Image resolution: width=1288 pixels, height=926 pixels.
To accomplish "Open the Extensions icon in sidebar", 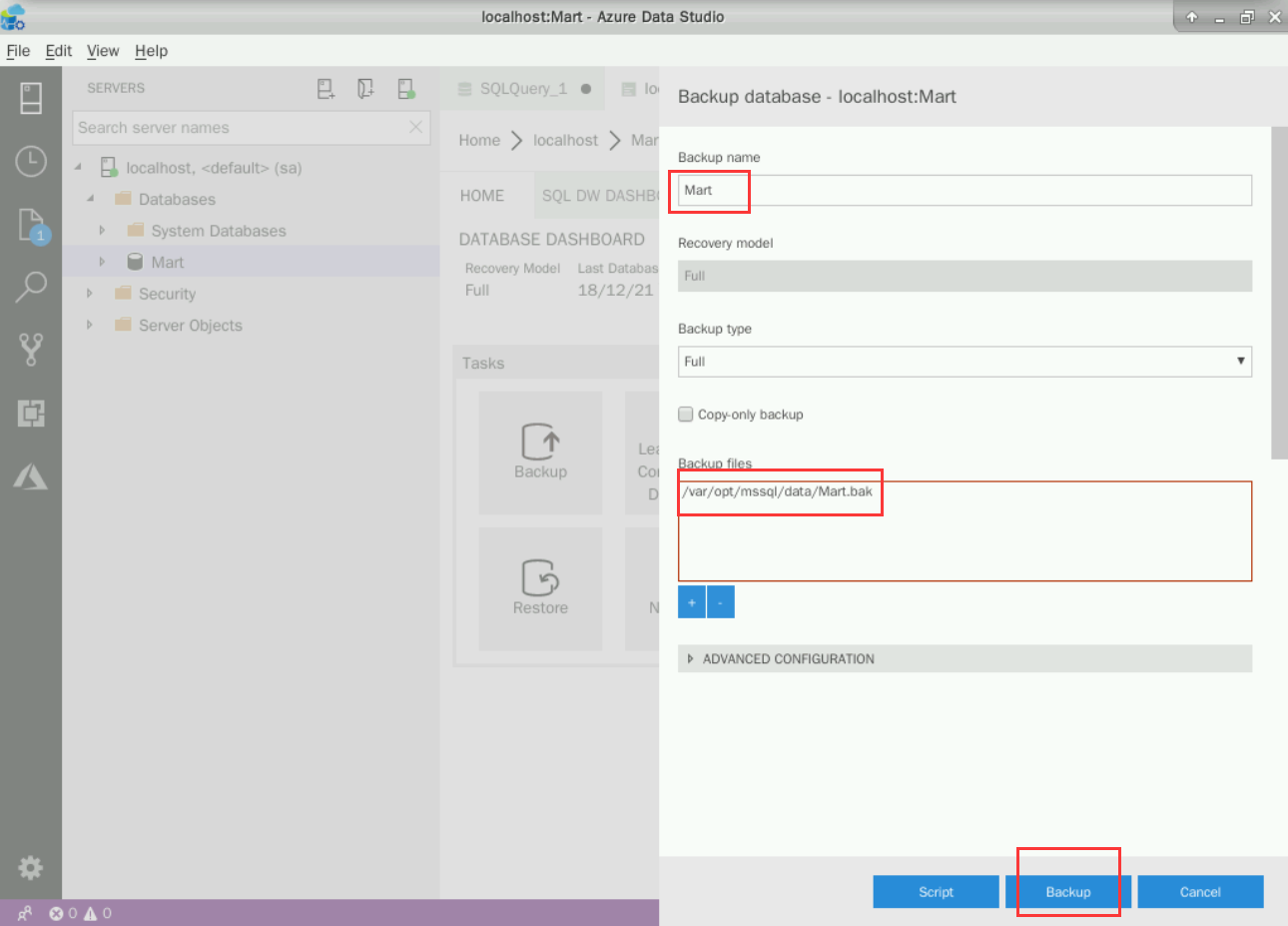I will 31,414.
